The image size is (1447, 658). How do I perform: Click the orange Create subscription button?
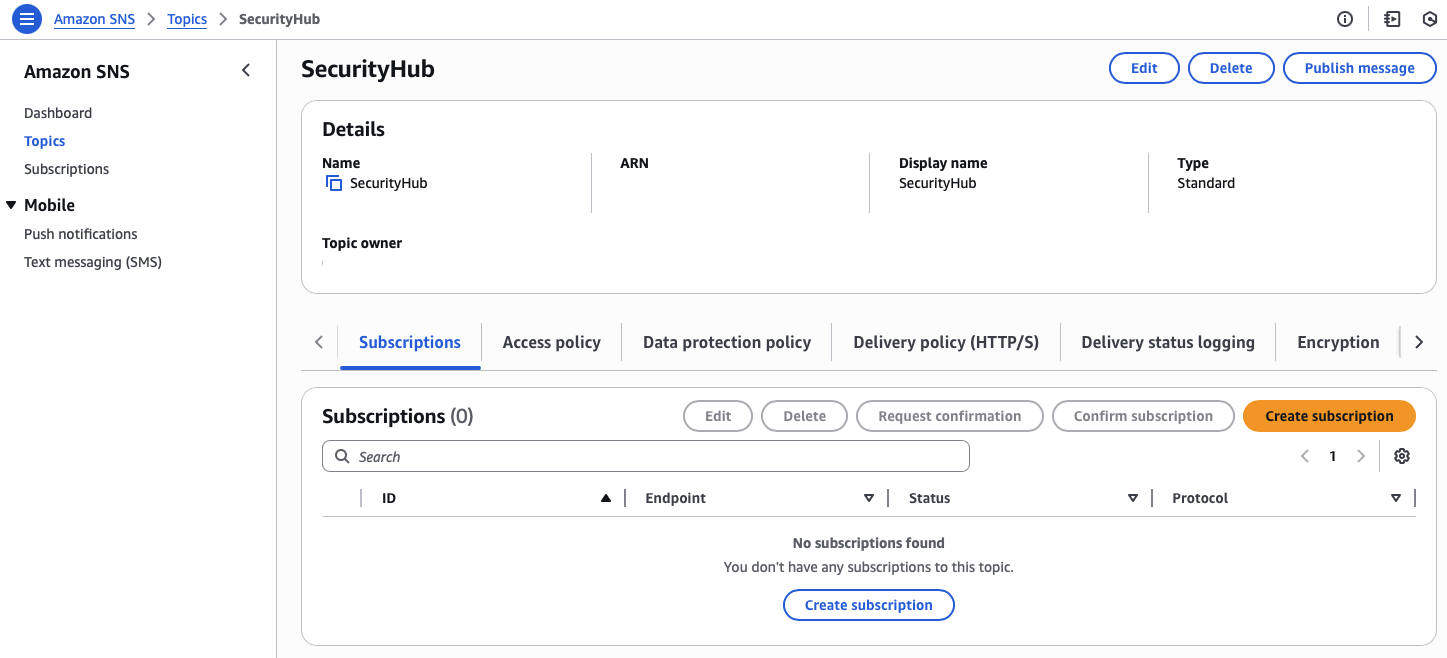pyautogui.click(x=1328, y=416)
